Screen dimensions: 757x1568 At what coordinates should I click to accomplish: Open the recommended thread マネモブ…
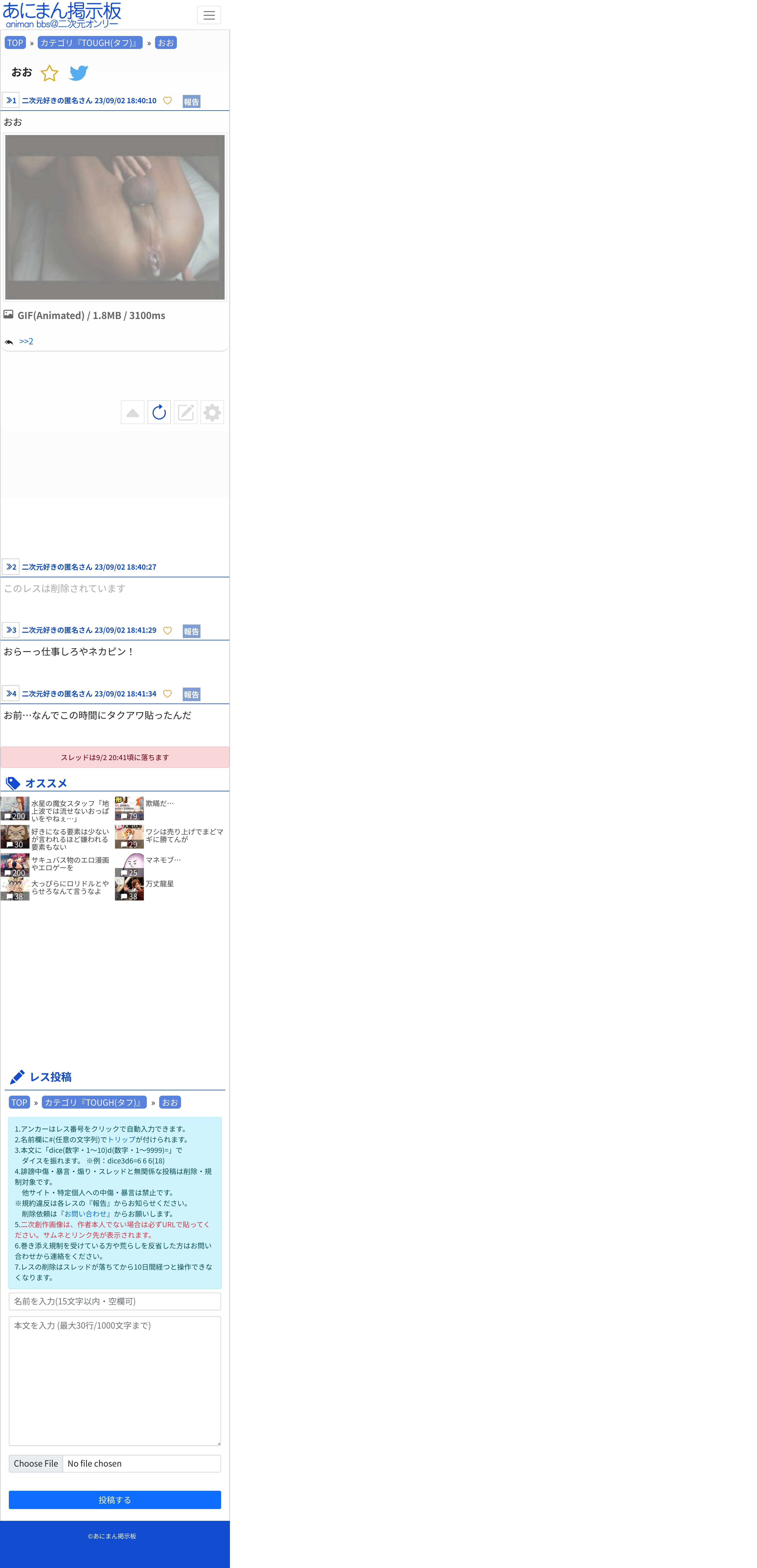[x=163, y=860]
